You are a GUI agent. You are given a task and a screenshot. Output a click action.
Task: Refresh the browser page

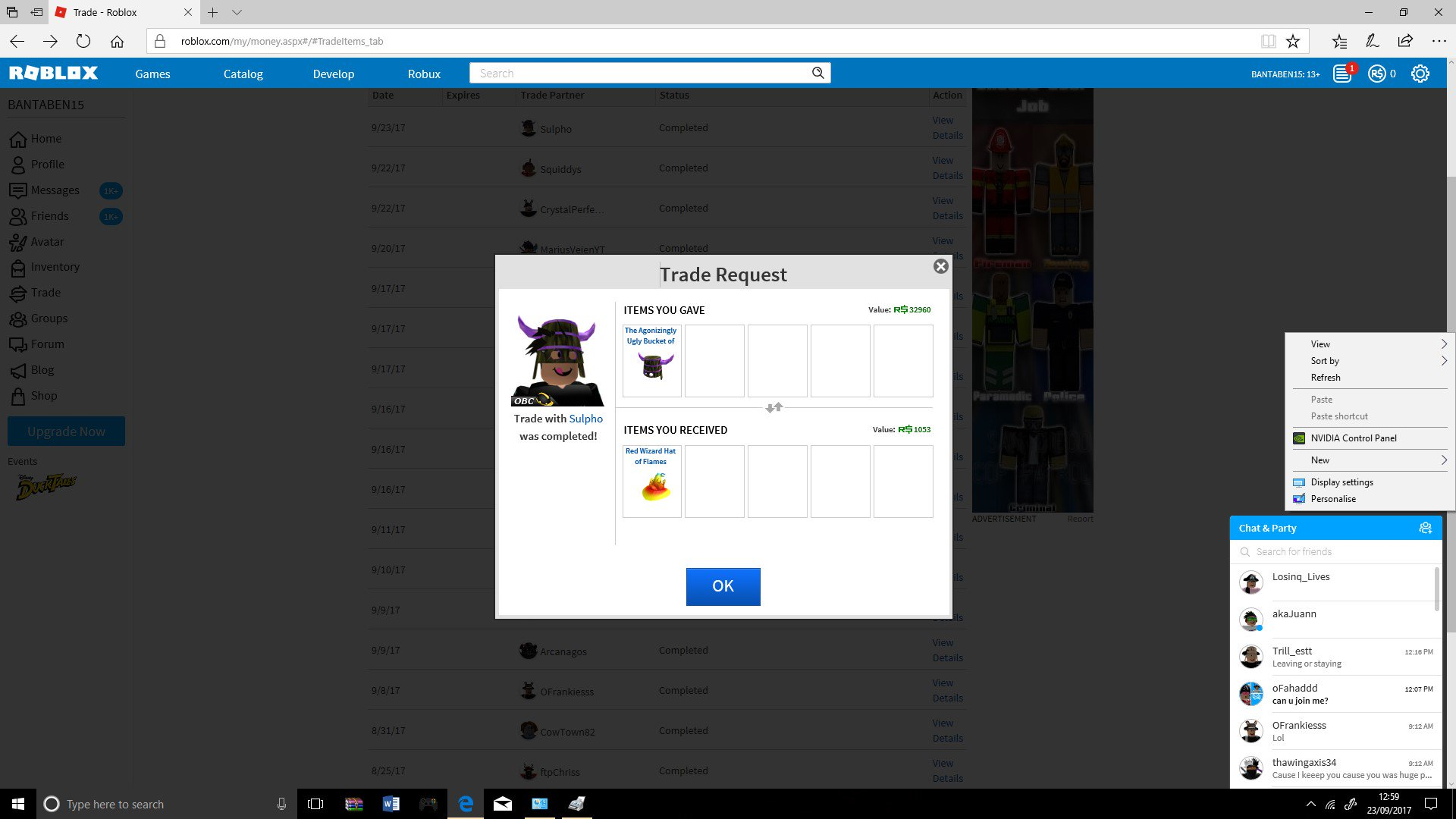83,41
